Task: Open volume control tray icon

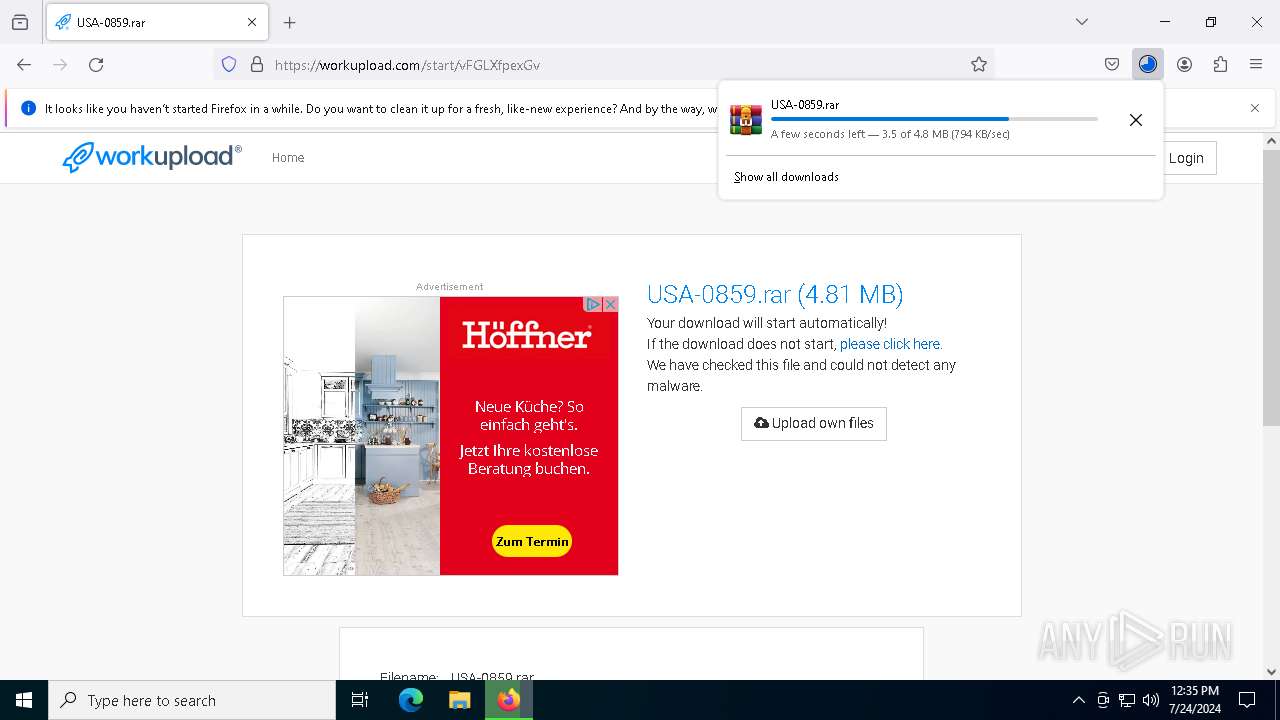Action: 1151,700
